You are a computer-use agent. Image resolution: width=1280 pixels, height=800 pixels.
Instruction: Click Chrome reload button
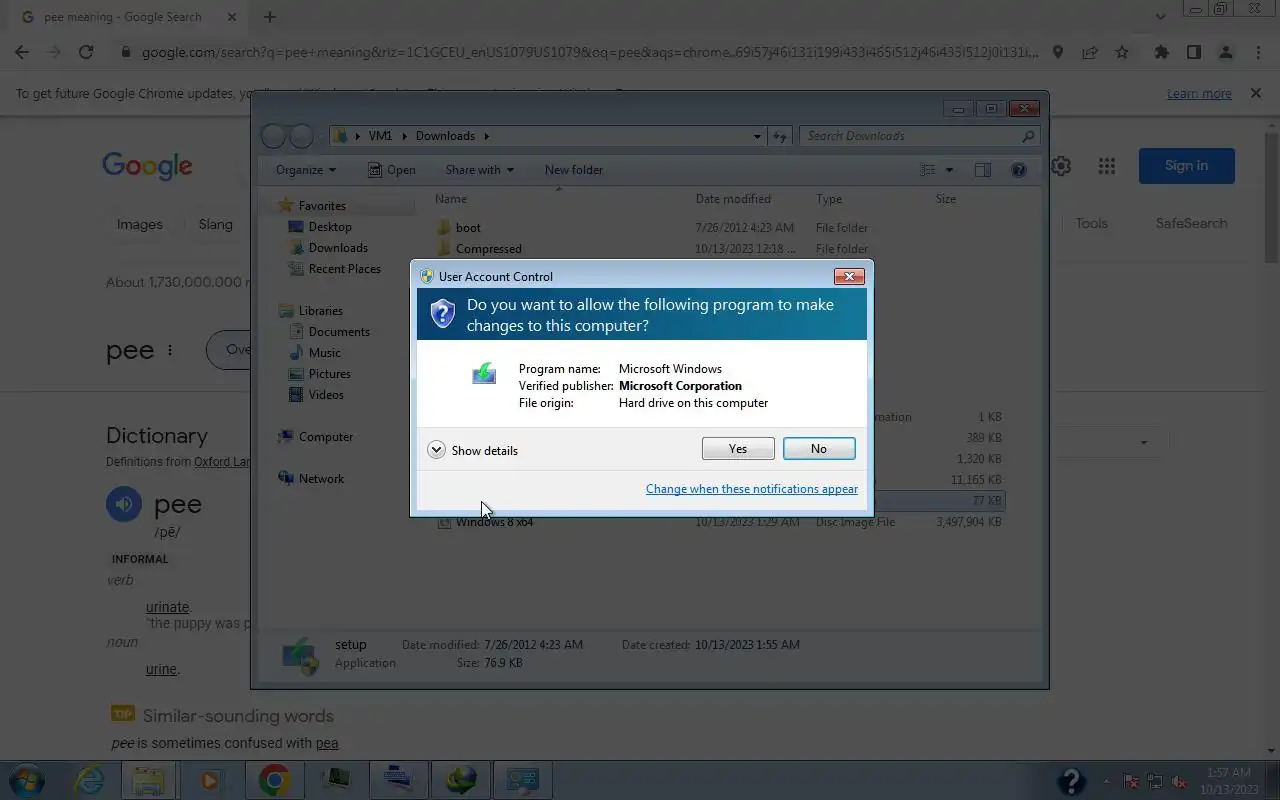[x=86, y=52]
